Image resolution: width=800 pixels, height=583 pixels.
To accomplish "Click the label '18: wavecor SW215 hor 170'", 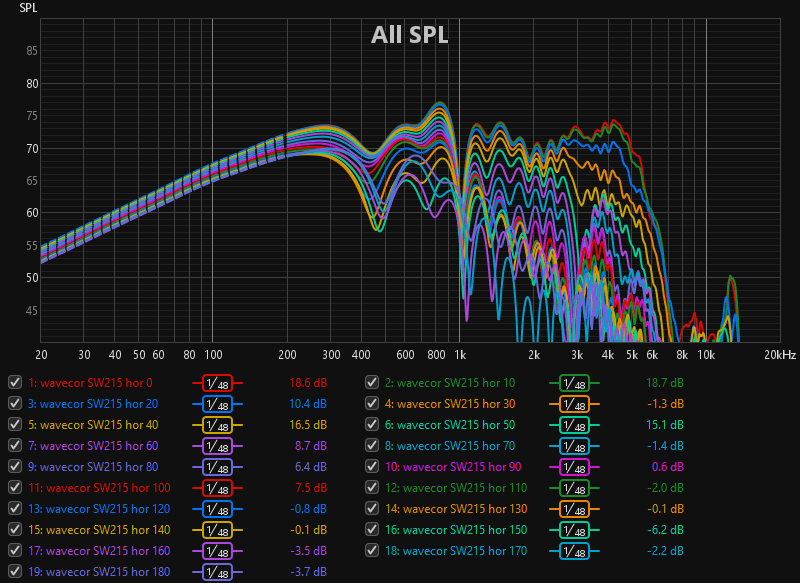I will (456, 550).
